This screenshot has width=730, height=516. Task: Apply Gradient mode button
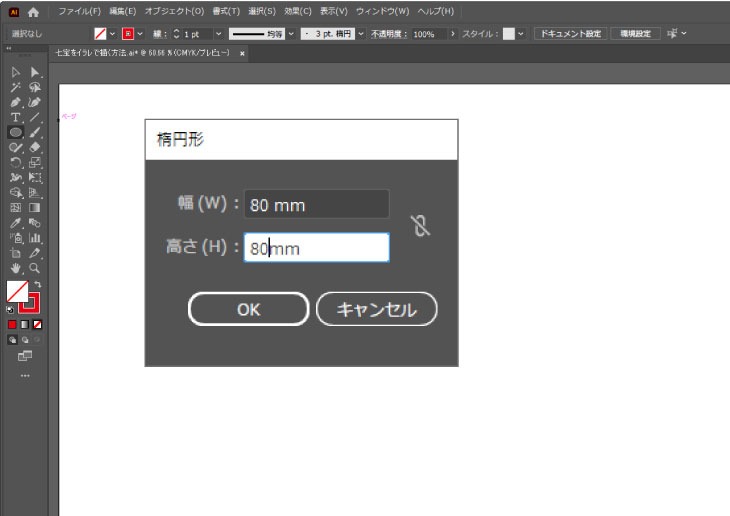(25, 325)
